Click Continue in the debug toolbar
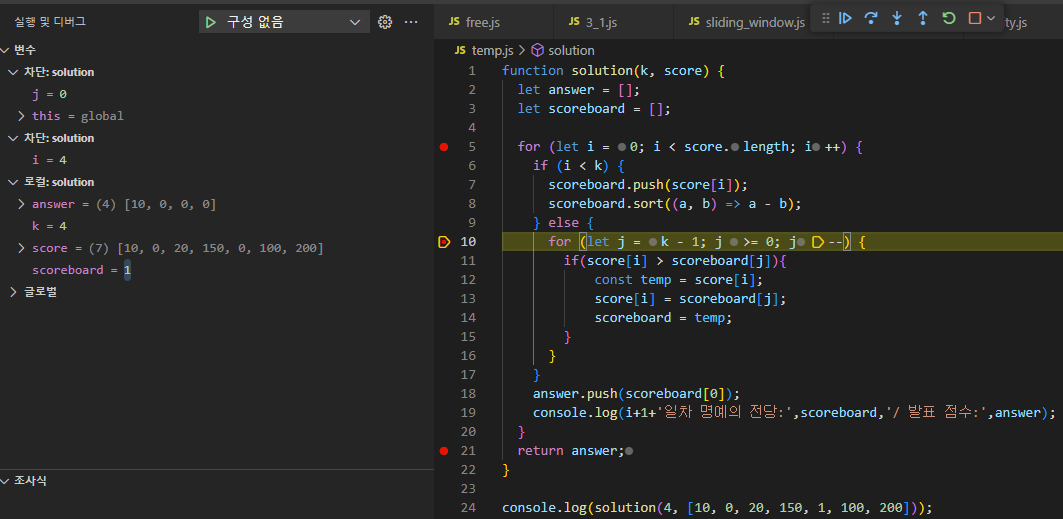The width and height of the screenshot is (1063, 519). point(845,18)
